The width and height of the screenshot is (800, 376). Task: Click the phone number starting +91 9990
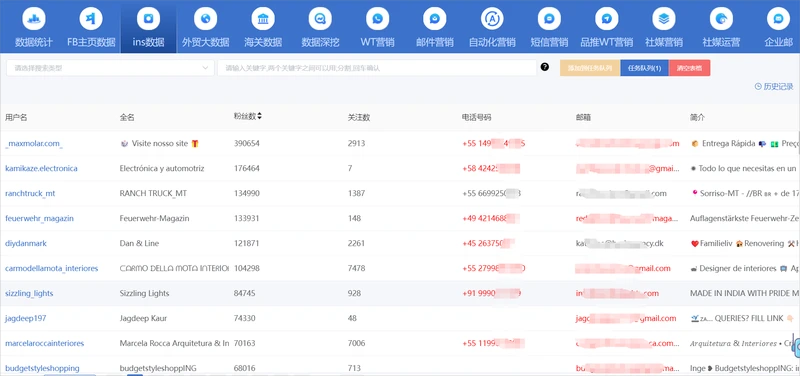[x=491, y=293]
